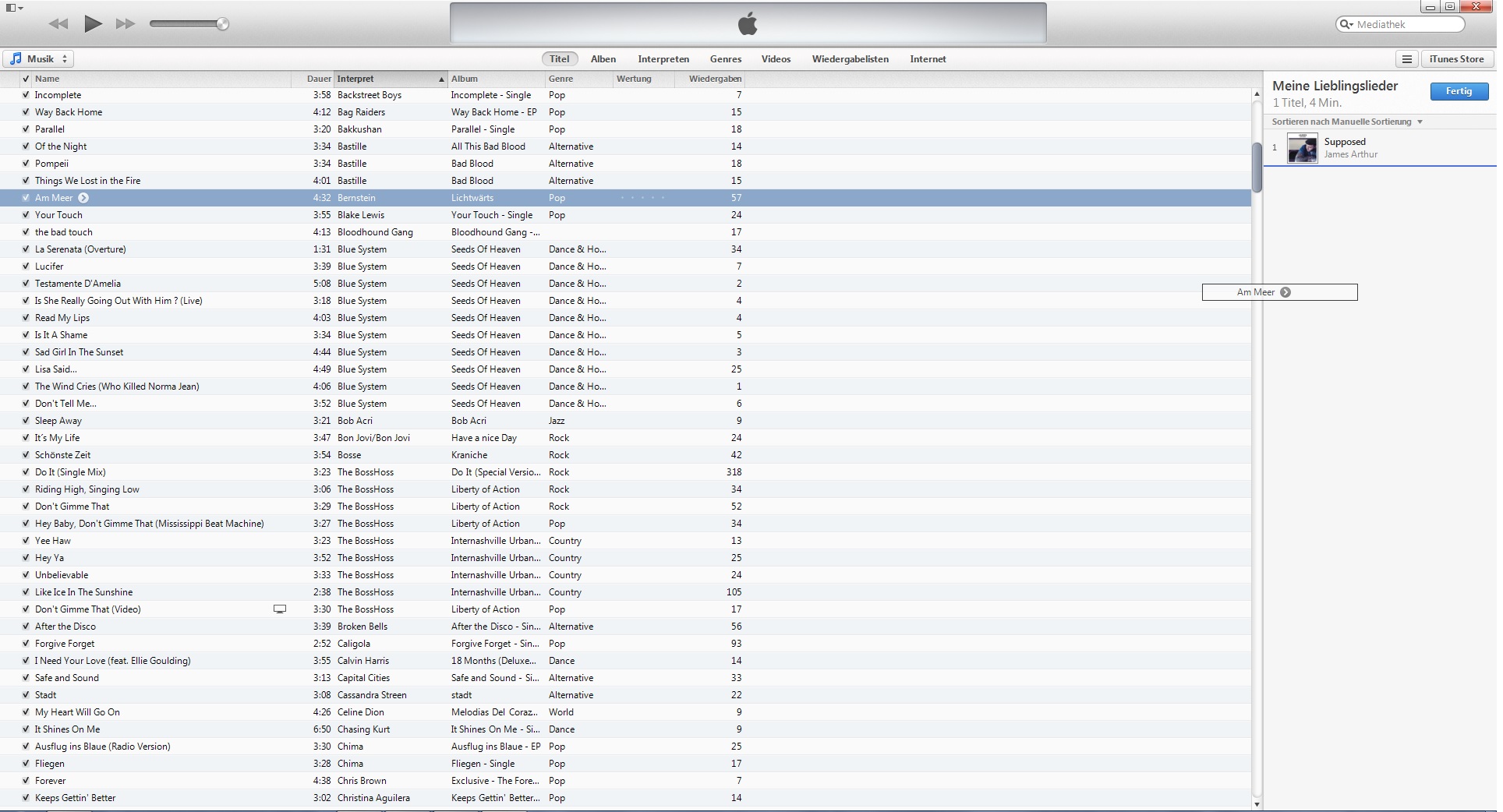Uncheck It's My Life
This screenshot has width=1503, height=812.
(x=26, y=438)
